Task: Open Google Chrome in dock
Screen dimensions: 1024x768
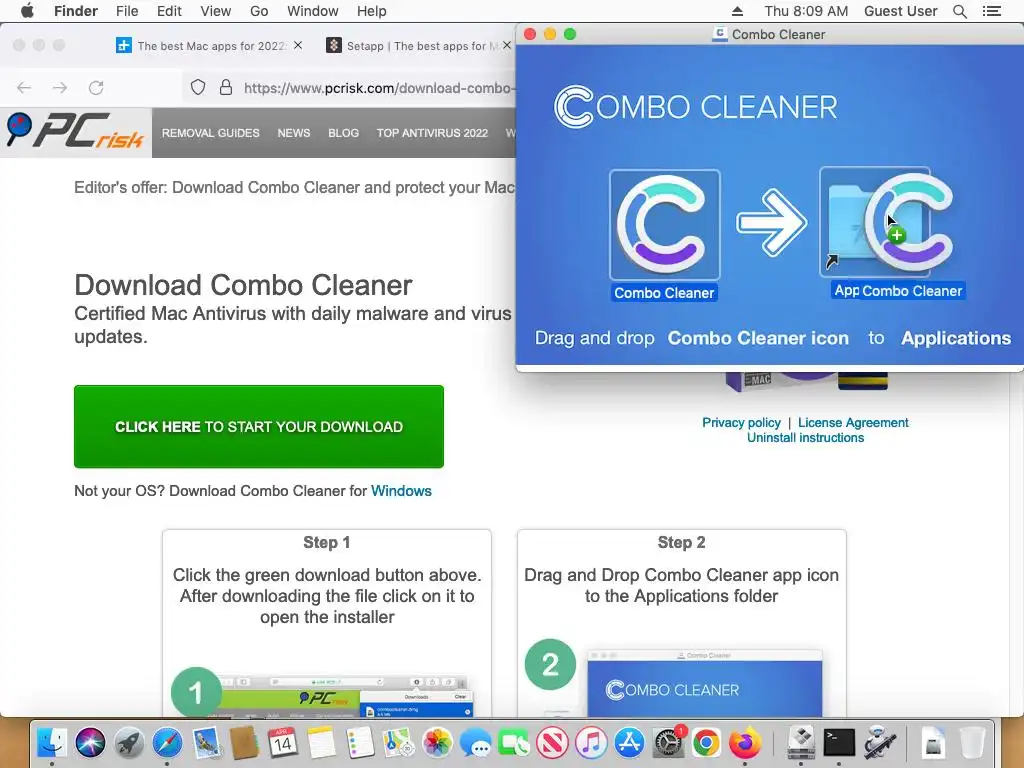Action: (707, 743)
